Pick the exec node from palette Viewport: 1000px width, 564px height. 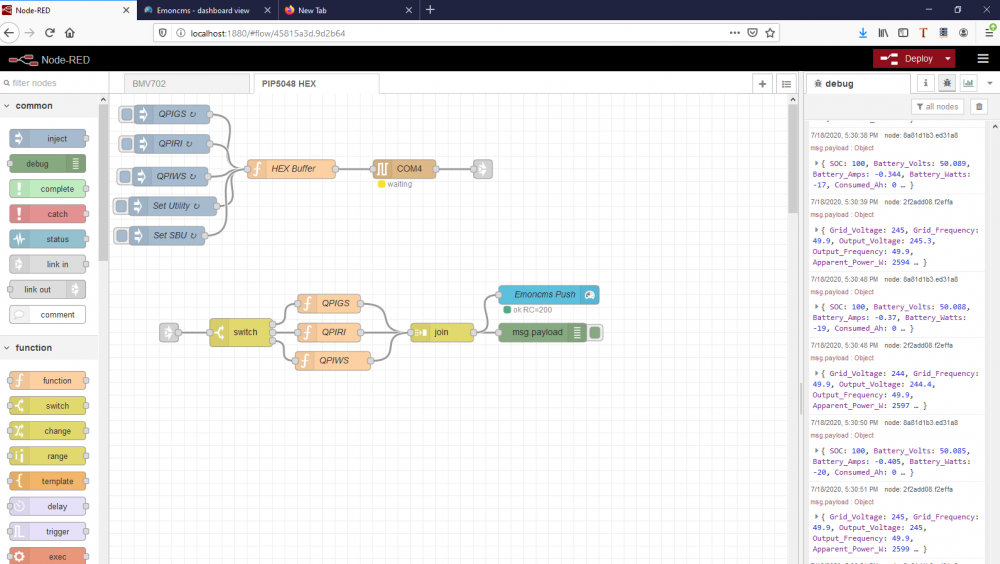tap(48, 556)
